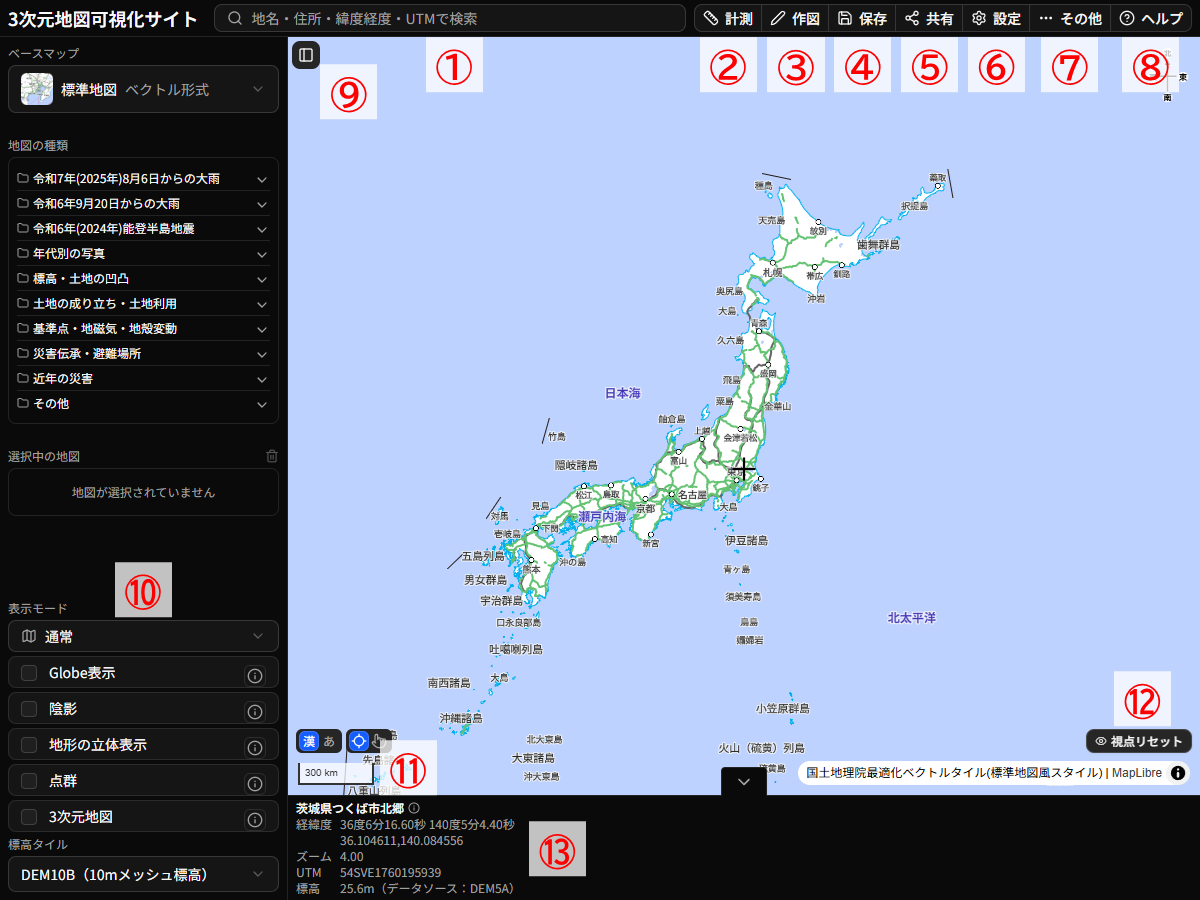
Task: Click the 地図が選択されていません message
Action: coord(143,492)
